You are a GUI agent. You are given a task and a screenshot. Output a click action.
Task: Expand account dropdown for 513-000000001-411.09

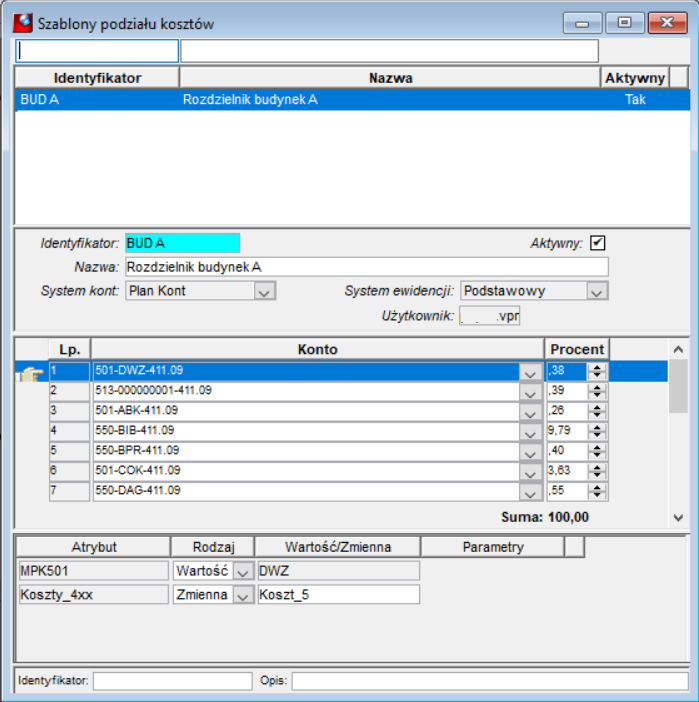click(530, 392)
